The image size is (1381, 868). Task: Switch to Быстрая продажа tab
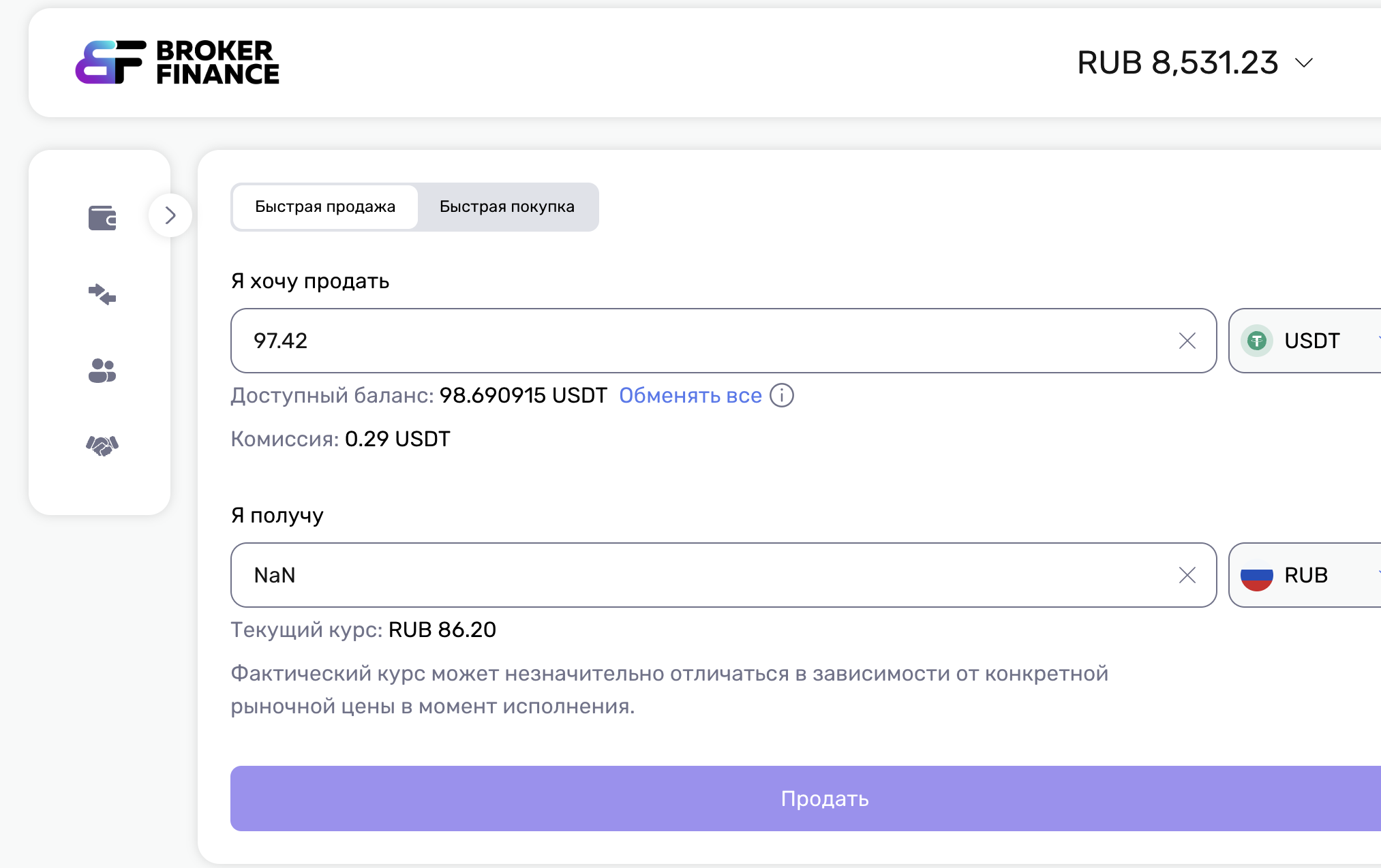click(x=325, y=206)
